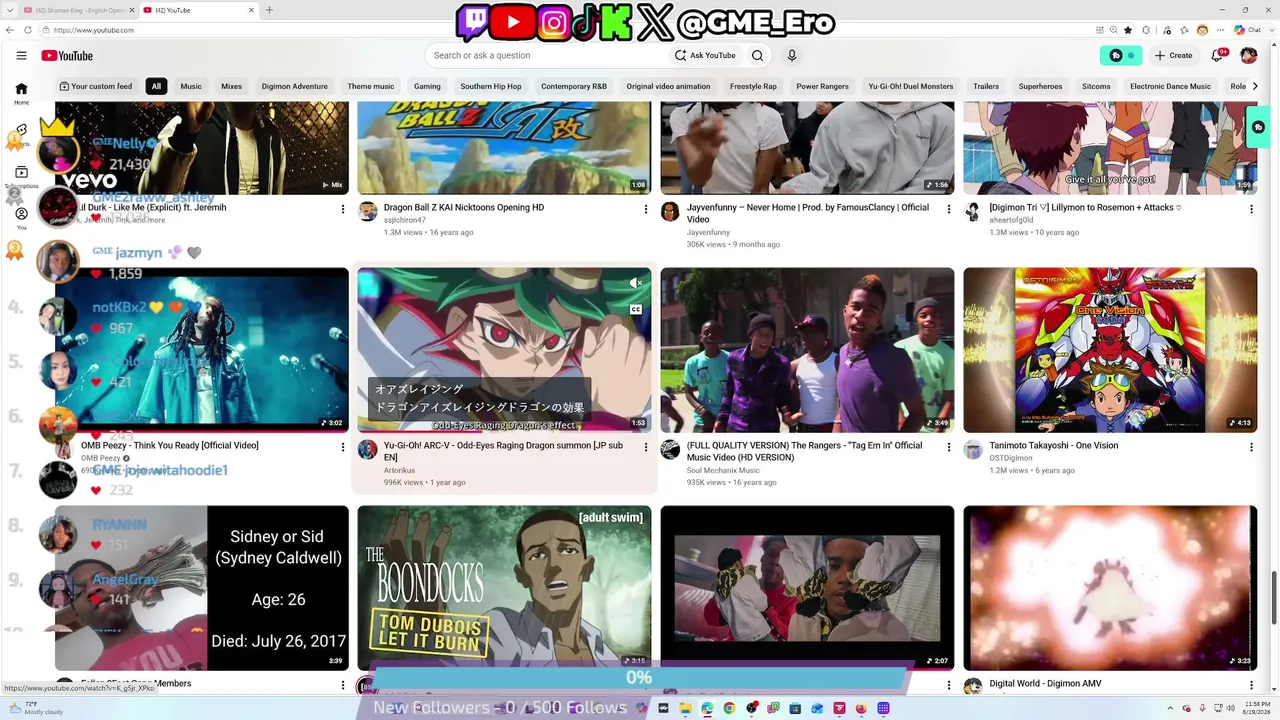
Task: Filter by Contemporary R&B chip
Action: [x=574, y=86]
